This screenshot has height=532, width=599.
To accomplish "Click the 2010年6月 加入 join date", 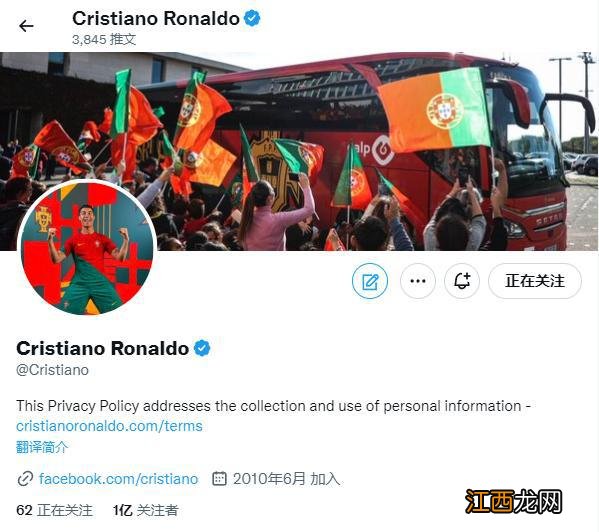I will click(287, 479).
